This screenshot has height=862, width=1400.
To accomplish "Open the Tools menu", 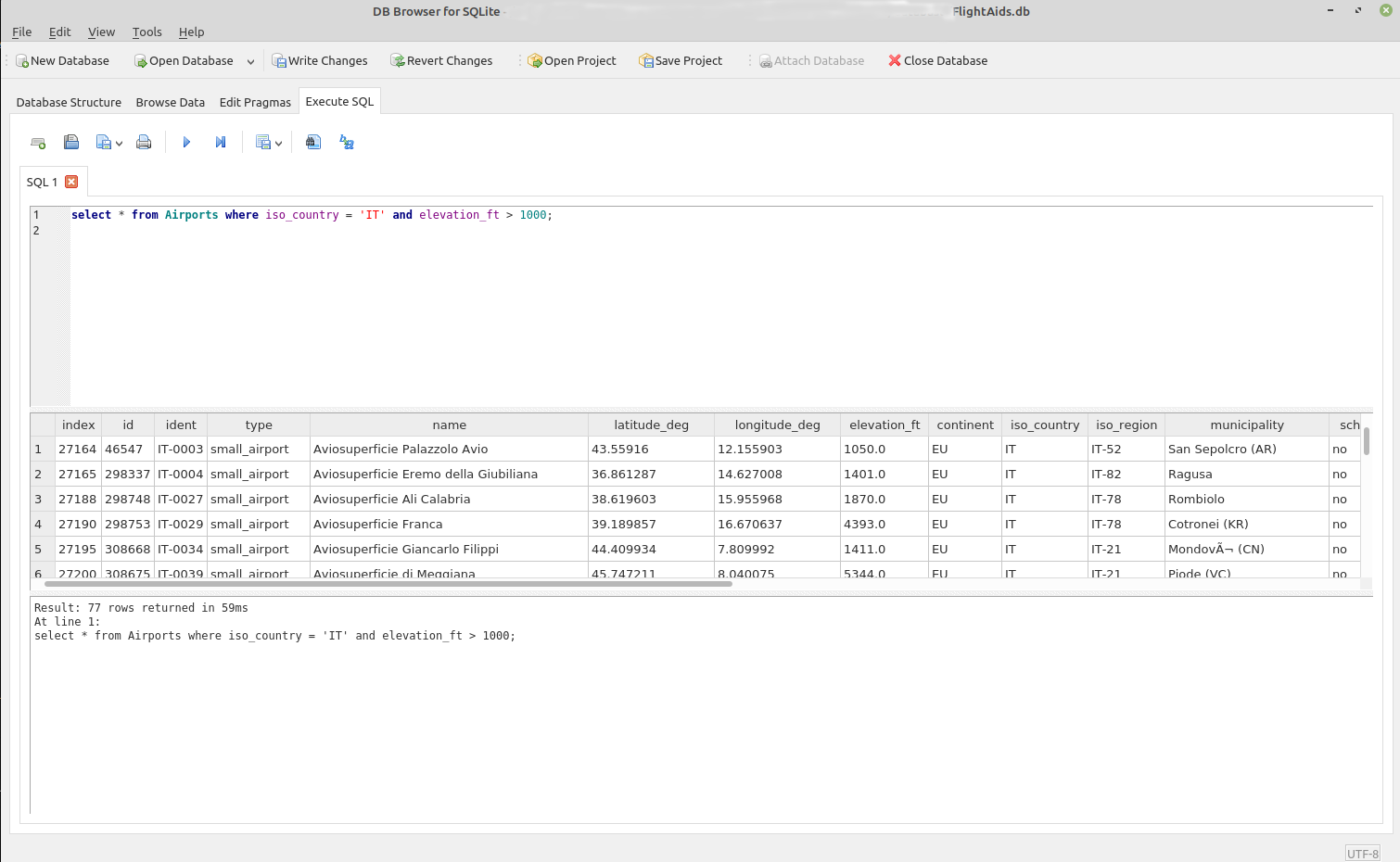I will (x=146, y=32).
